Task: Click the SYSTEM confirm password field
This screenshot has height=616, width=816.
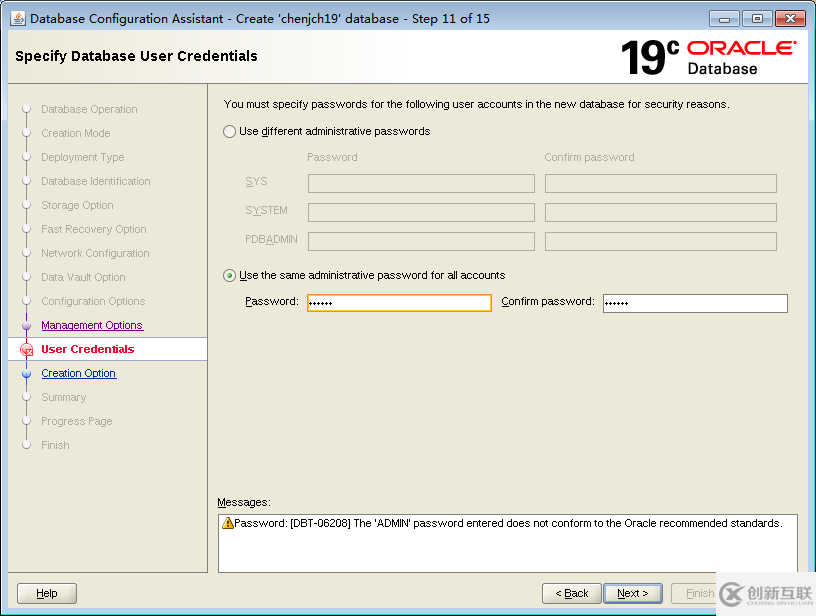Action: 661,212
